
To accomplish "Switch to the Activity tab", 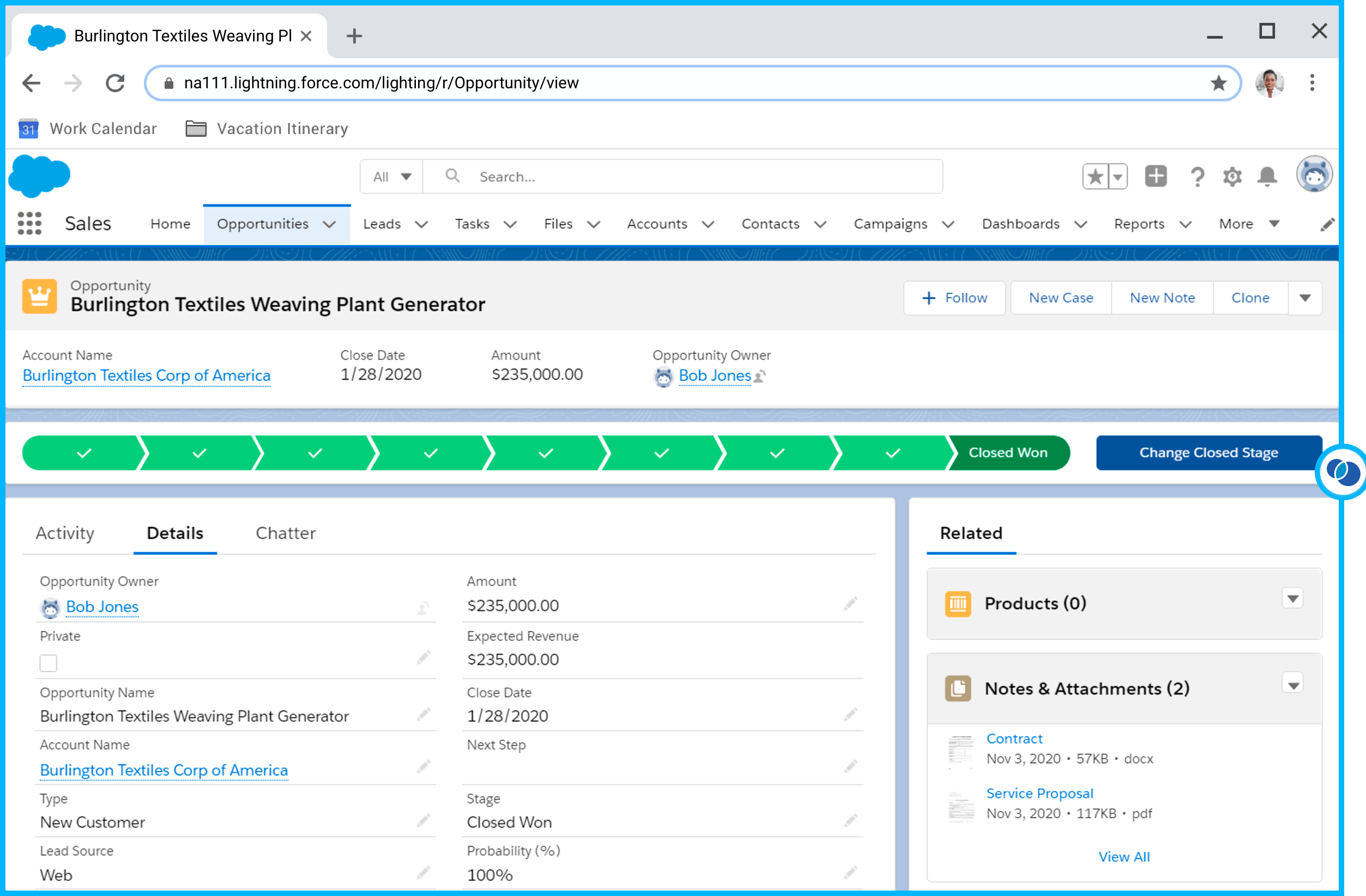I will tap(65, 533).
